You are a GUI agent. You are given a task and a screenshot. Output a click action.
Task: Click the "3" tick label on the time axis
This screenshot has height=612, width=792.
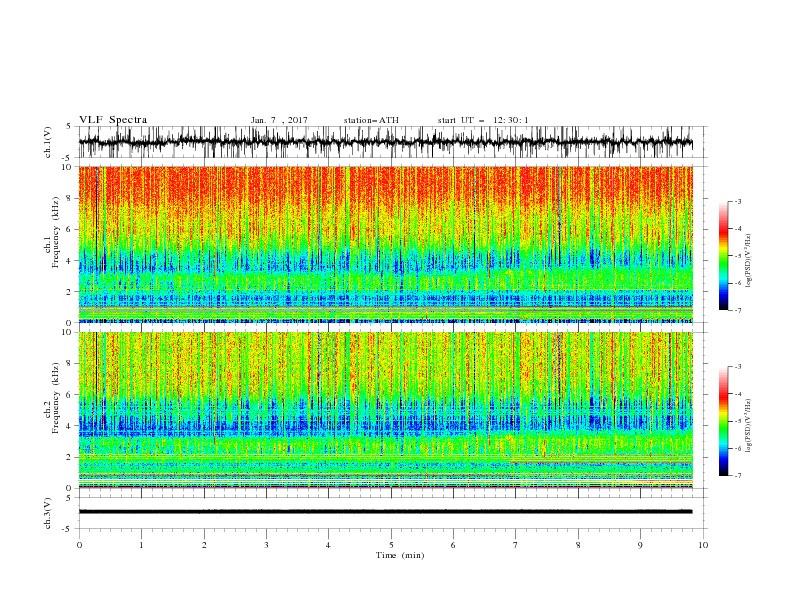pos(266,545)
